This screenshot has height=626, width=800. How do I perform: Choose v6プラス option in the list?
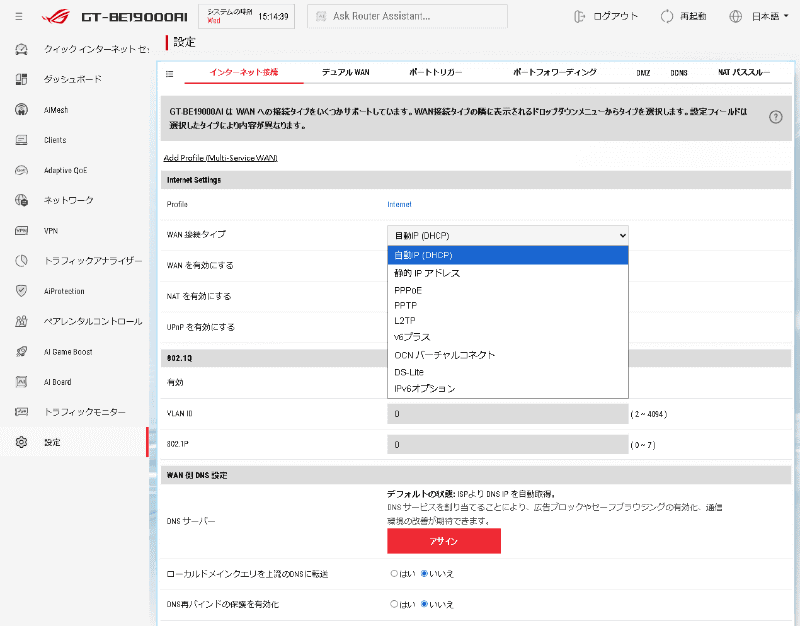[508, 337]
